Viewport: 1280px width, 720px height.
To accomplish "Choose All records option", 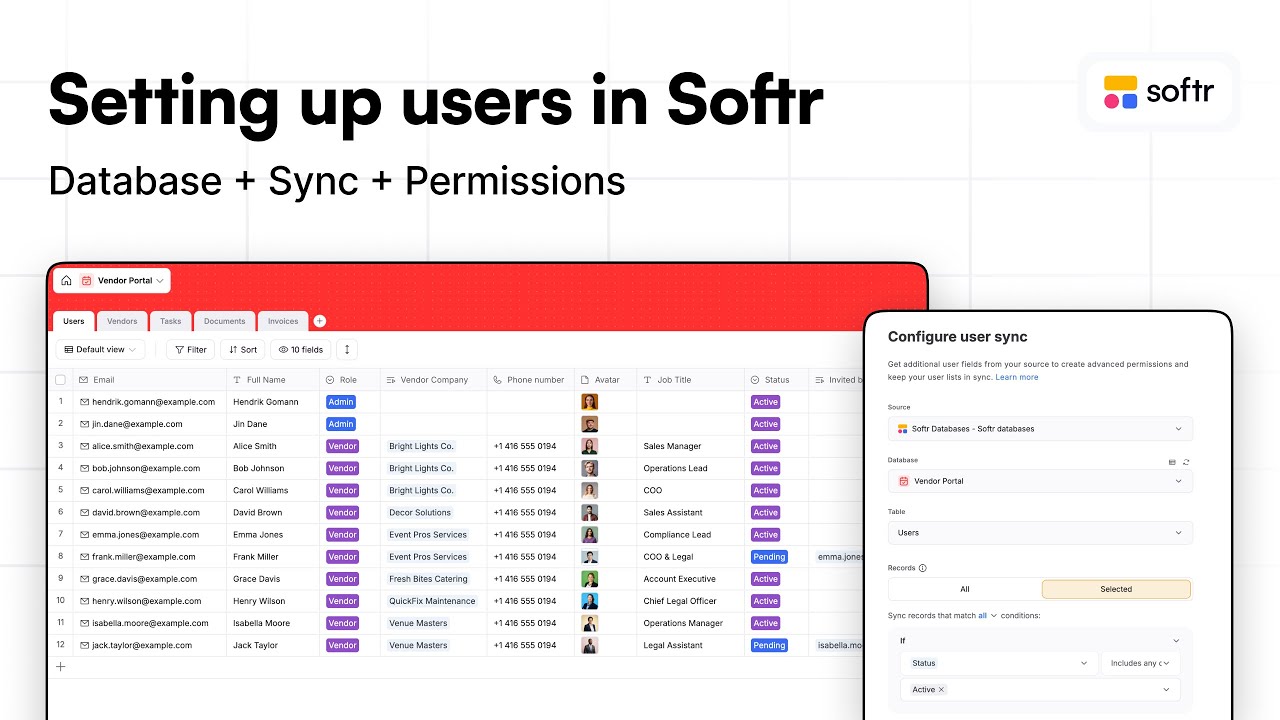I will [x=964, y=589].
